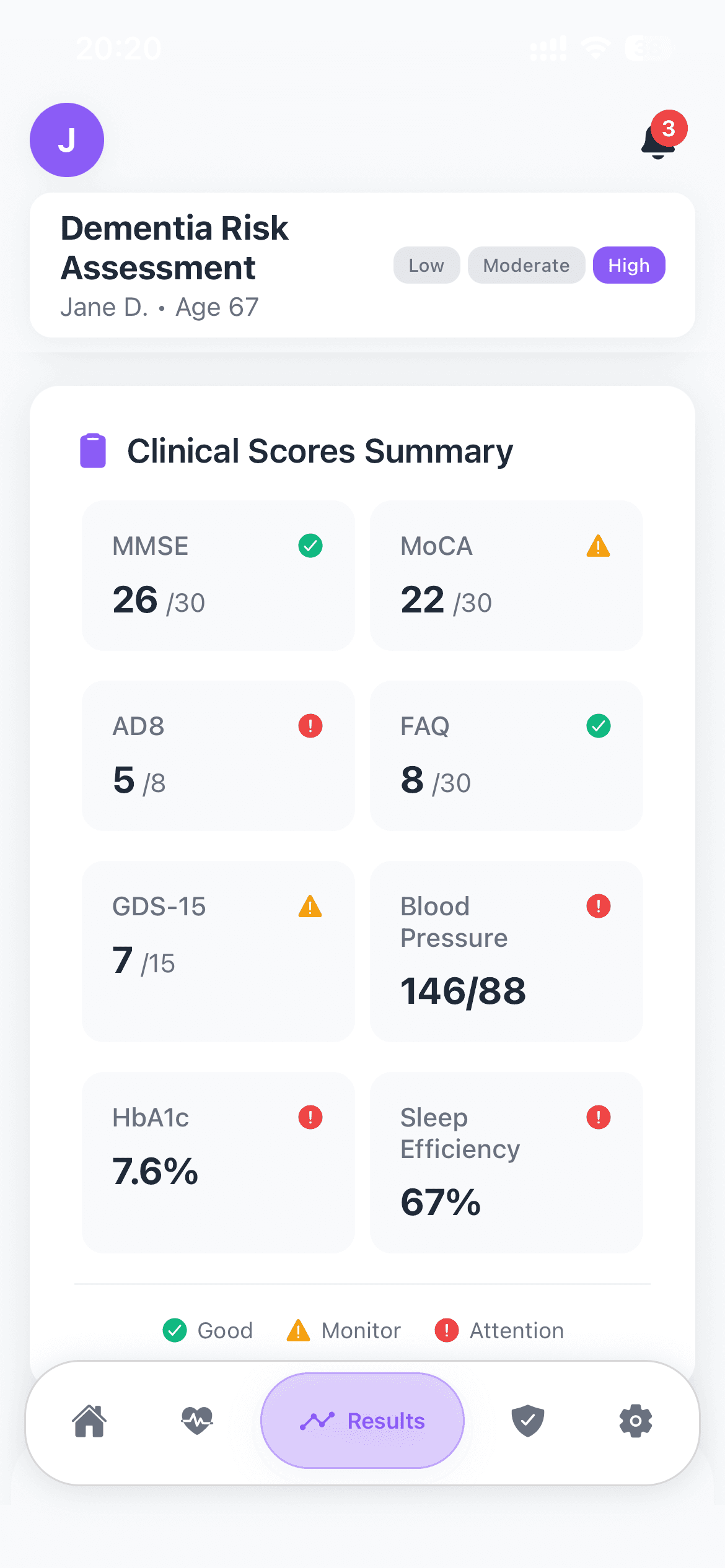The width and height of the screenshot is (725, 1568).
Task: Open the HbA1c score card
Action: [218, 1162]
